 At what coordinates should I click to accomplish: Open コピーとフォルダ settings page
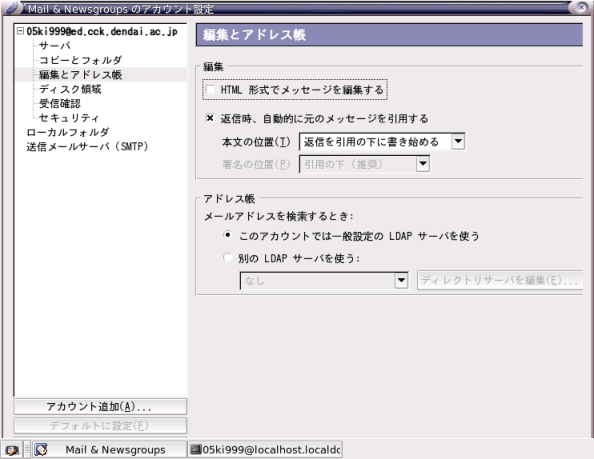81,60
